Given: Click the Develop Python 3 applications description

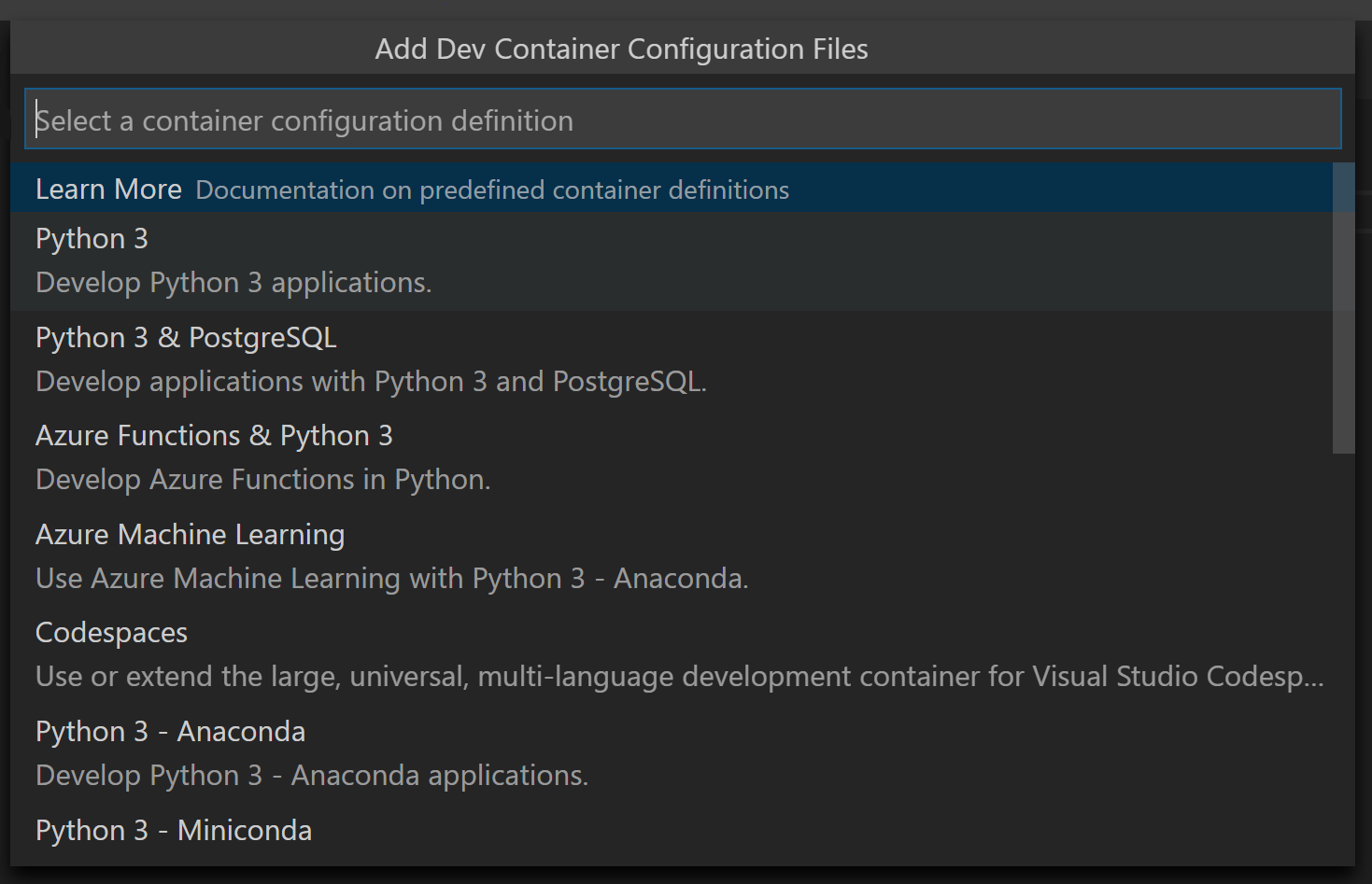Looking at the screenshot, I should (233, 283).
